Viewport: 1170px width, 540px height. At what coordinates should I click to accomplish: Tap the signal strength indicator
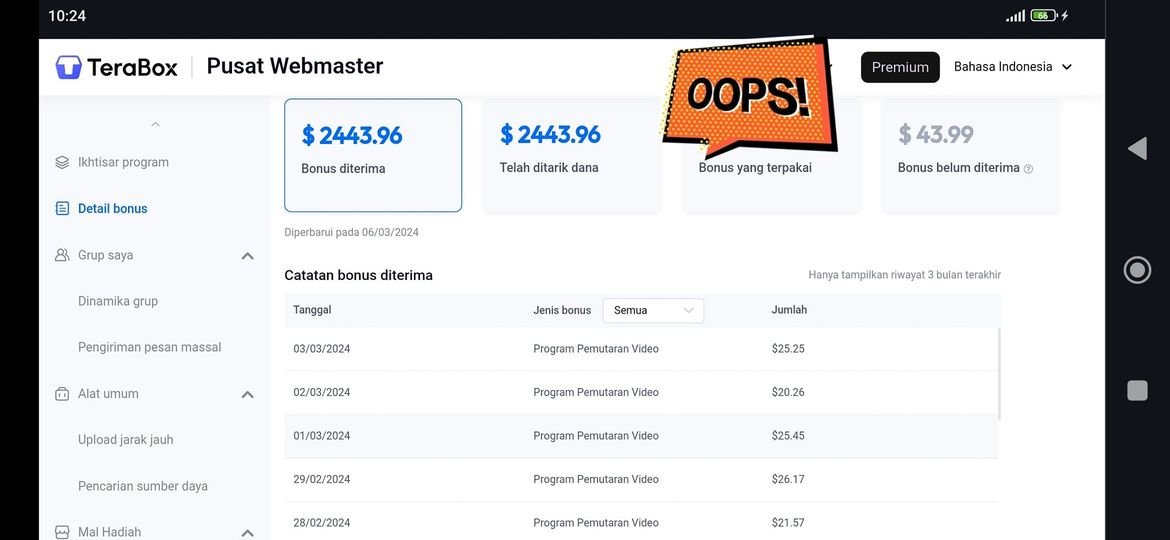click(x=1015, y=16)
